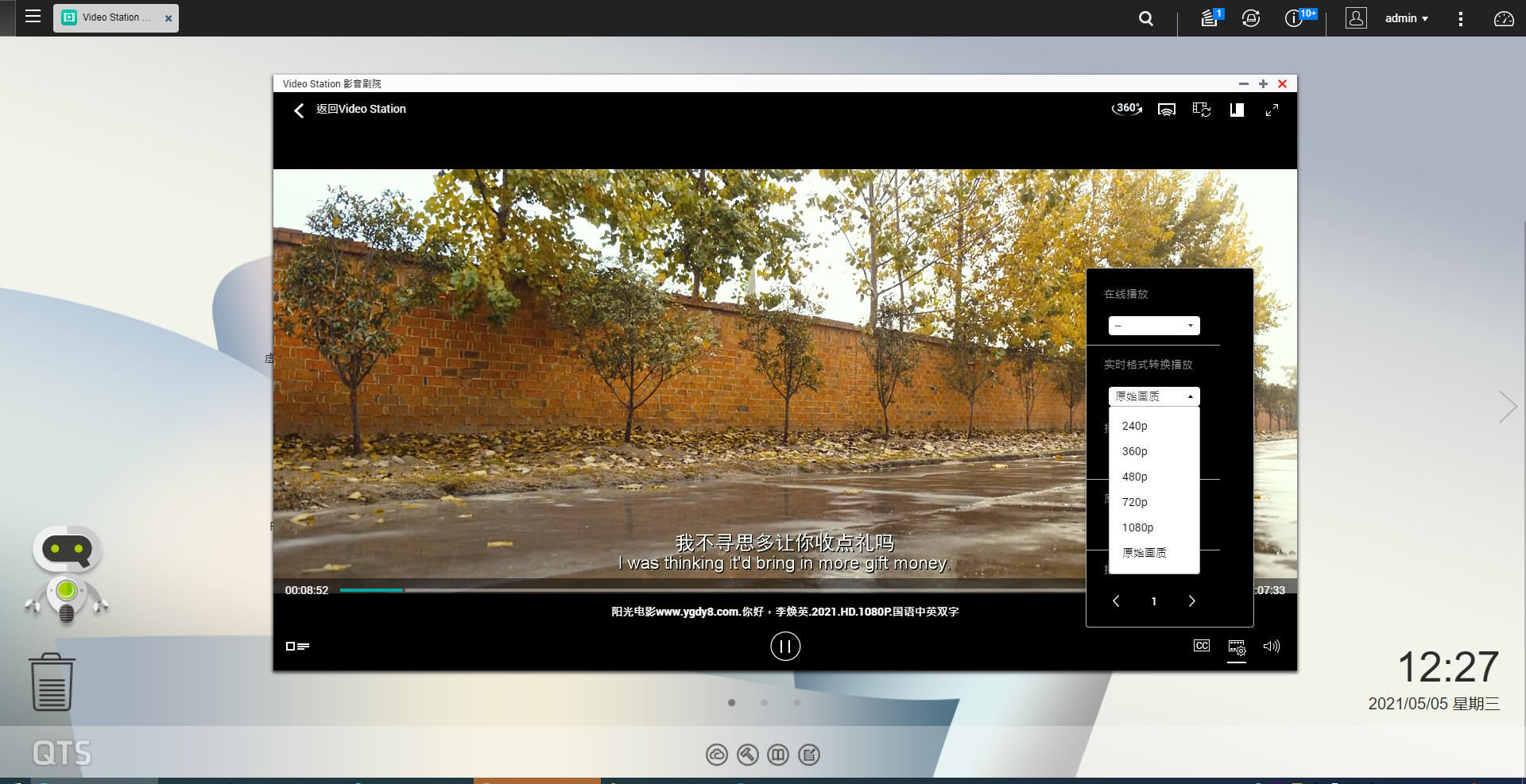Open utilities tool icon in bottom dock
The height and width of the screenshot is (784, 1526).
(x=747, y=755)
